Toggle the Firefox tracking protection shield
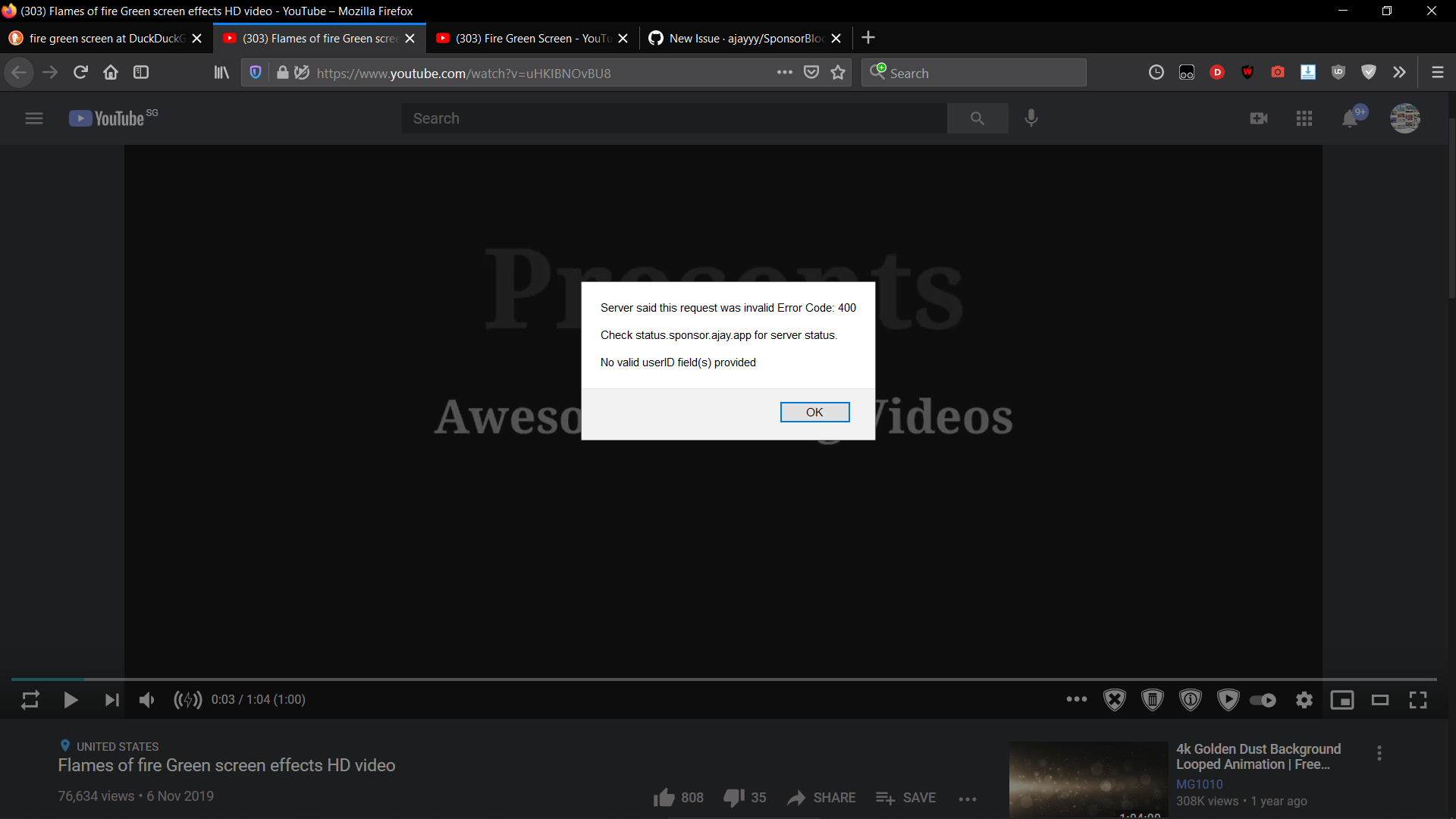The image size is (1456, 819). click(256, 72)
